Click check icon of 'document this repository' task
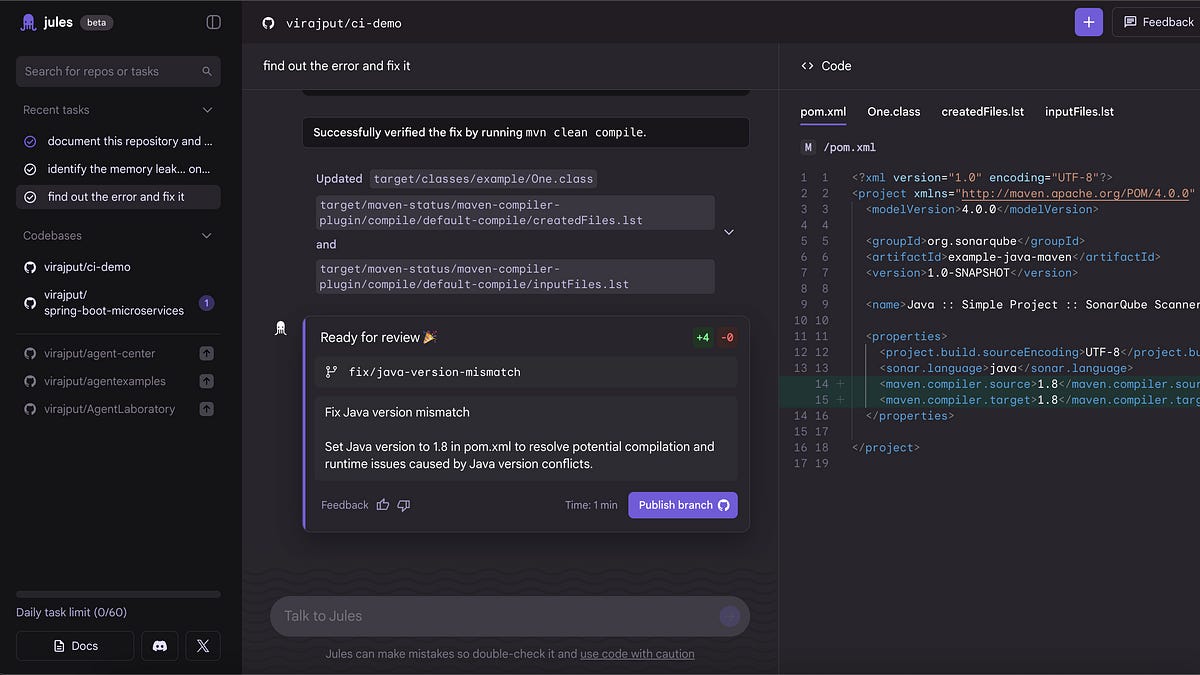Image resolution: width=1200 pixels, height=675 pixels. tap(30, 141)
